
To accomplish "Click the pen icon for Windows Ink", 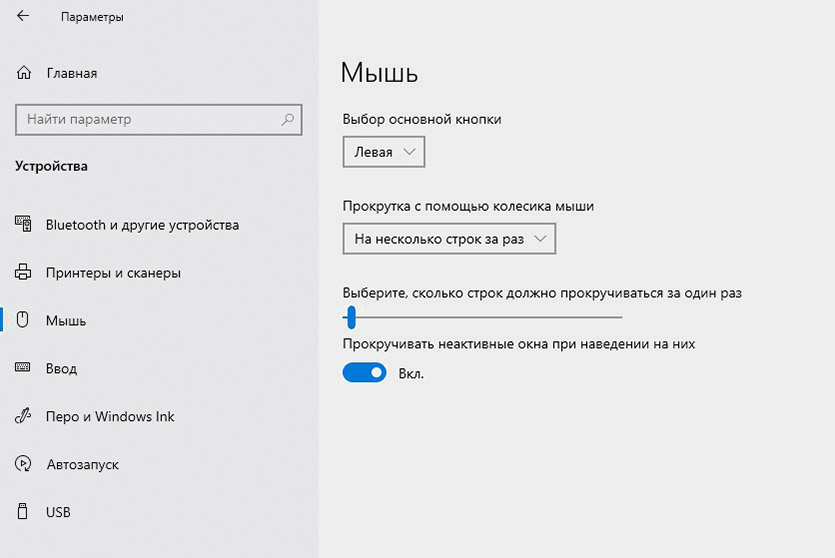I will [24, 417].
